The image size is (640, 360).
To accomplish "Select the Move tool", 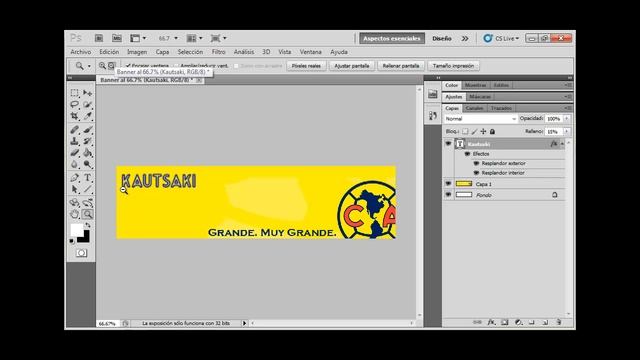I will [87, 93].
